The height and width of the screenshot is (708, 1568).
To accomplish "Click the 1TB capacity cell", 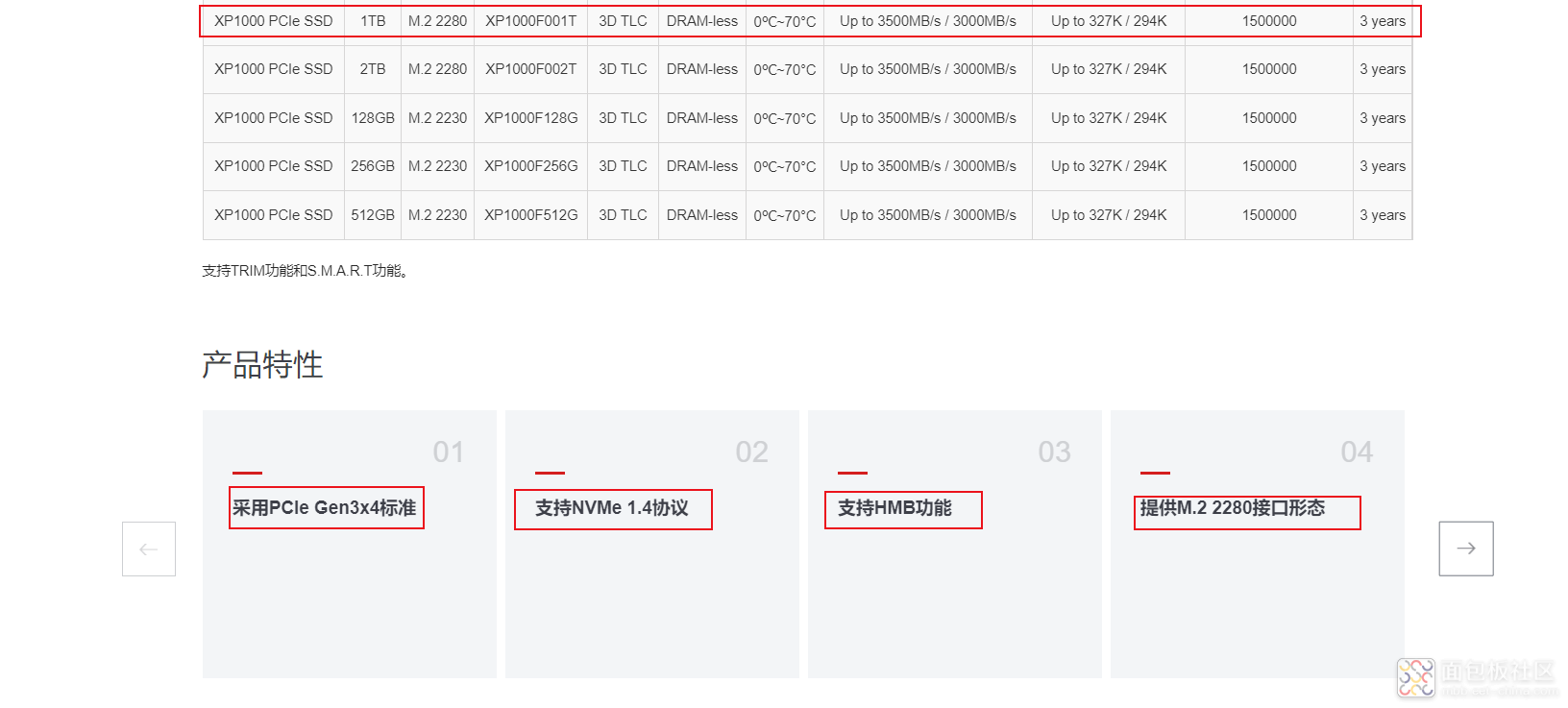I will (x=373, y=21).
